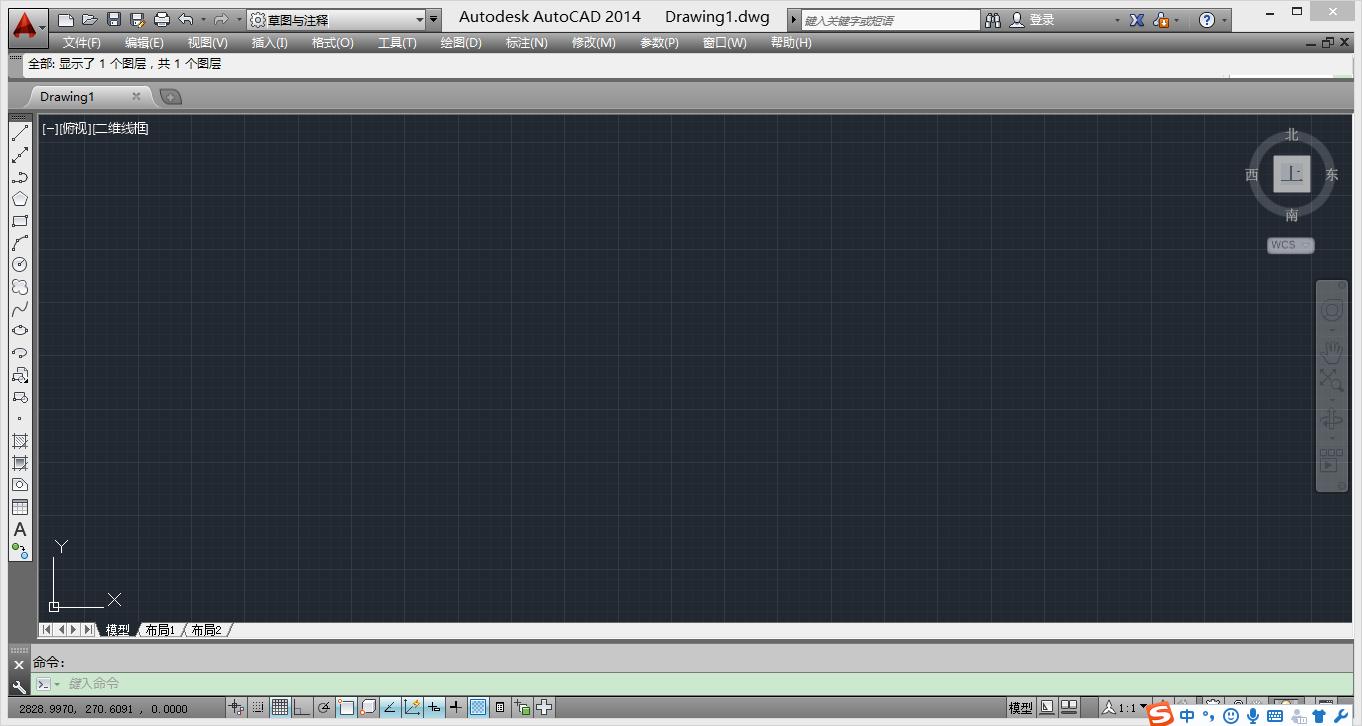1362x726 pixels.
Task: Open the annotation scale 1:1 dropdown
Action: click(x=1125, y=708)
